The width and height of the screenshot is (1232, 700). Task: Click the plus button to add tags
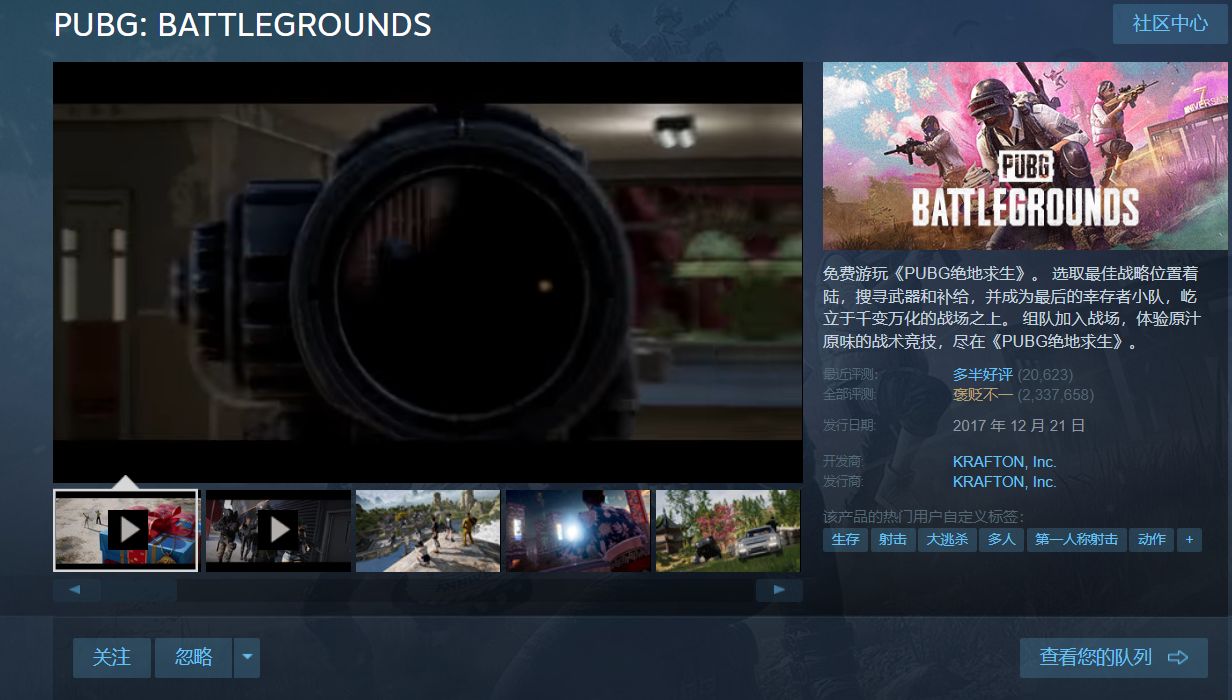point(1189,540)
